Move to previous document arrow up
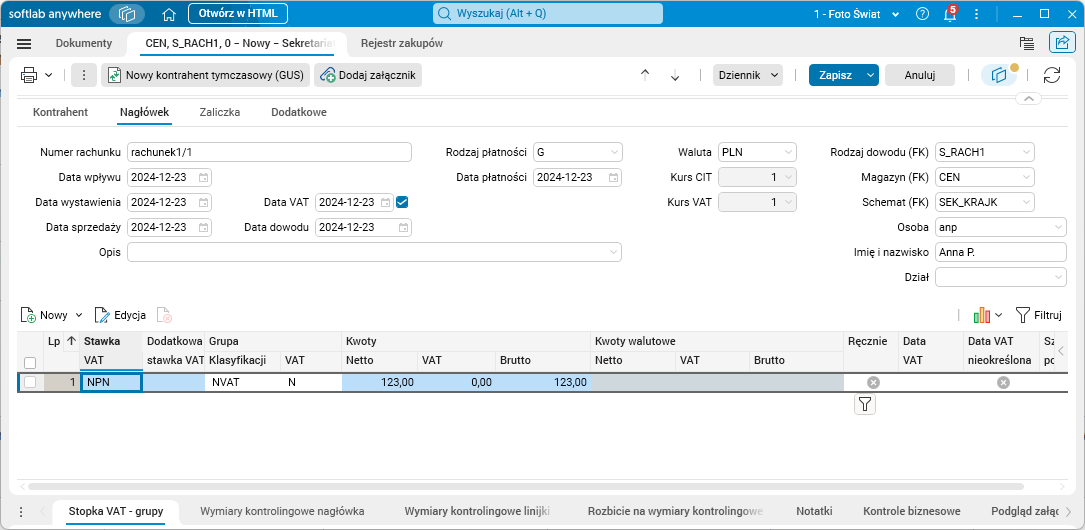This screenshot has height=530, width=1085. (645, 75)
